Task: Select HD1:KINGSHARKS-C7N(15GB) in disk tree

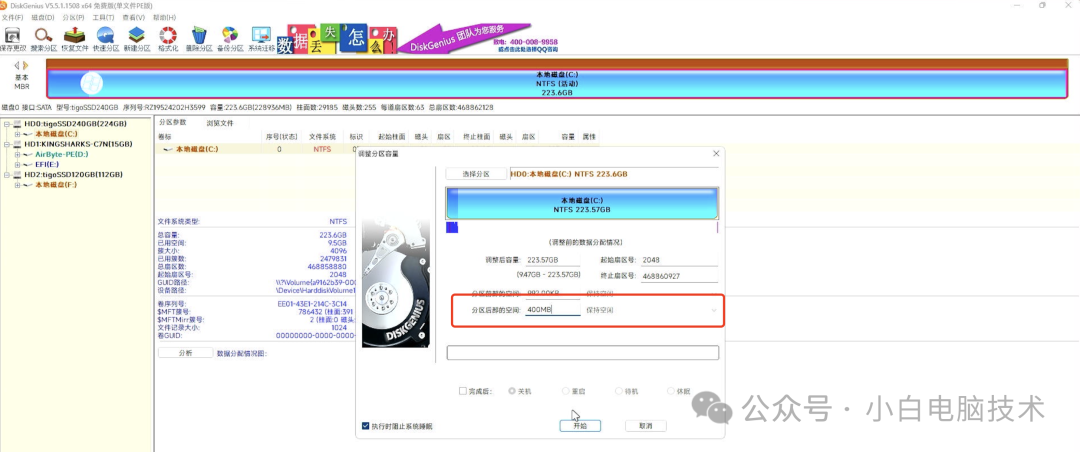Action: 78,144
